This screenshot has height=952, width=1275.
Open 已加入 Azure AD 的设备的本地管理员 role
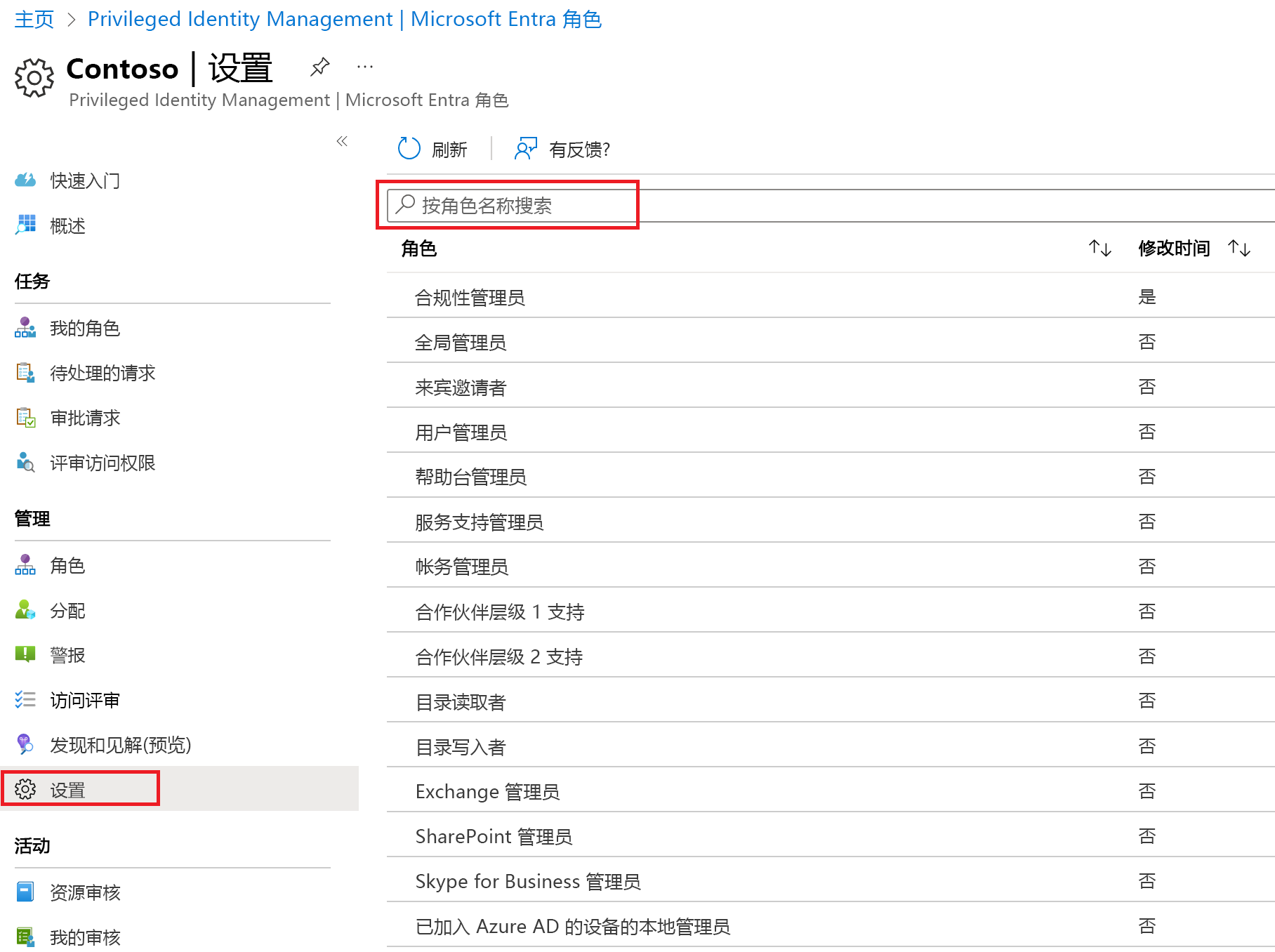[x=831, y=926]
